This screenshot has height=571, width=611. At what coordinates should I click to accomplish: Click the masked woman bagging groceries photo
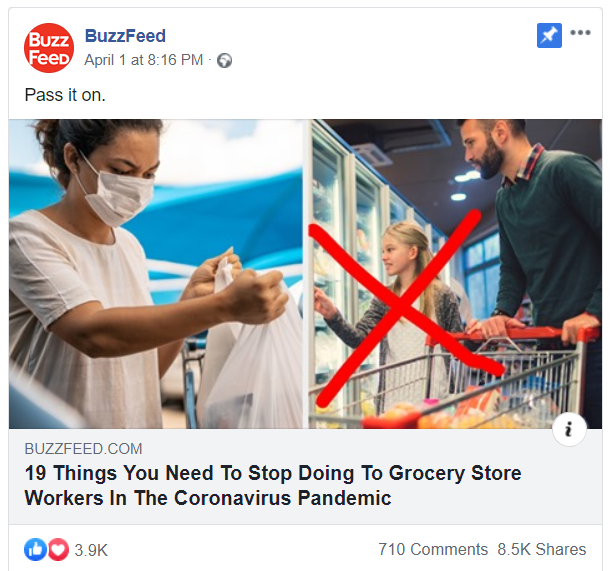(x=156, y=274)
